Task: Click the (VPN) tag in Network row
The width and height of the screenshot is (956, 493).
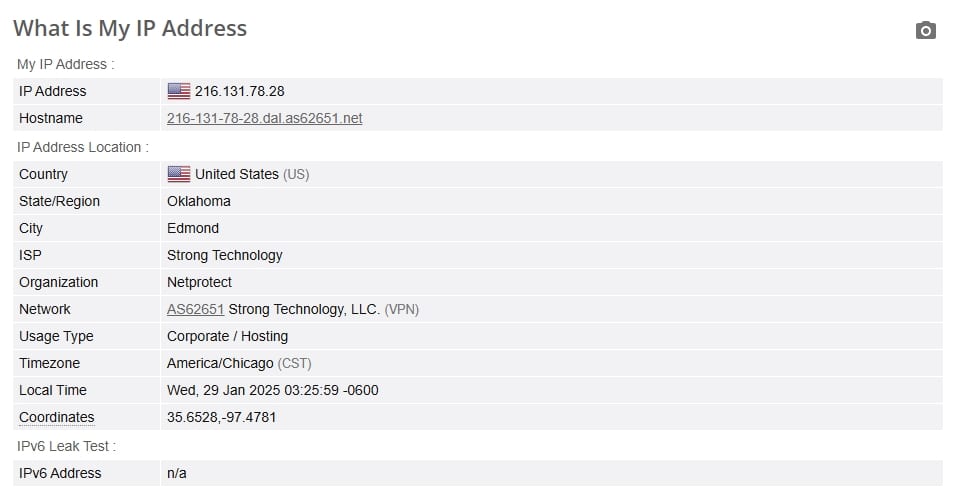Action: coord(402,310)
